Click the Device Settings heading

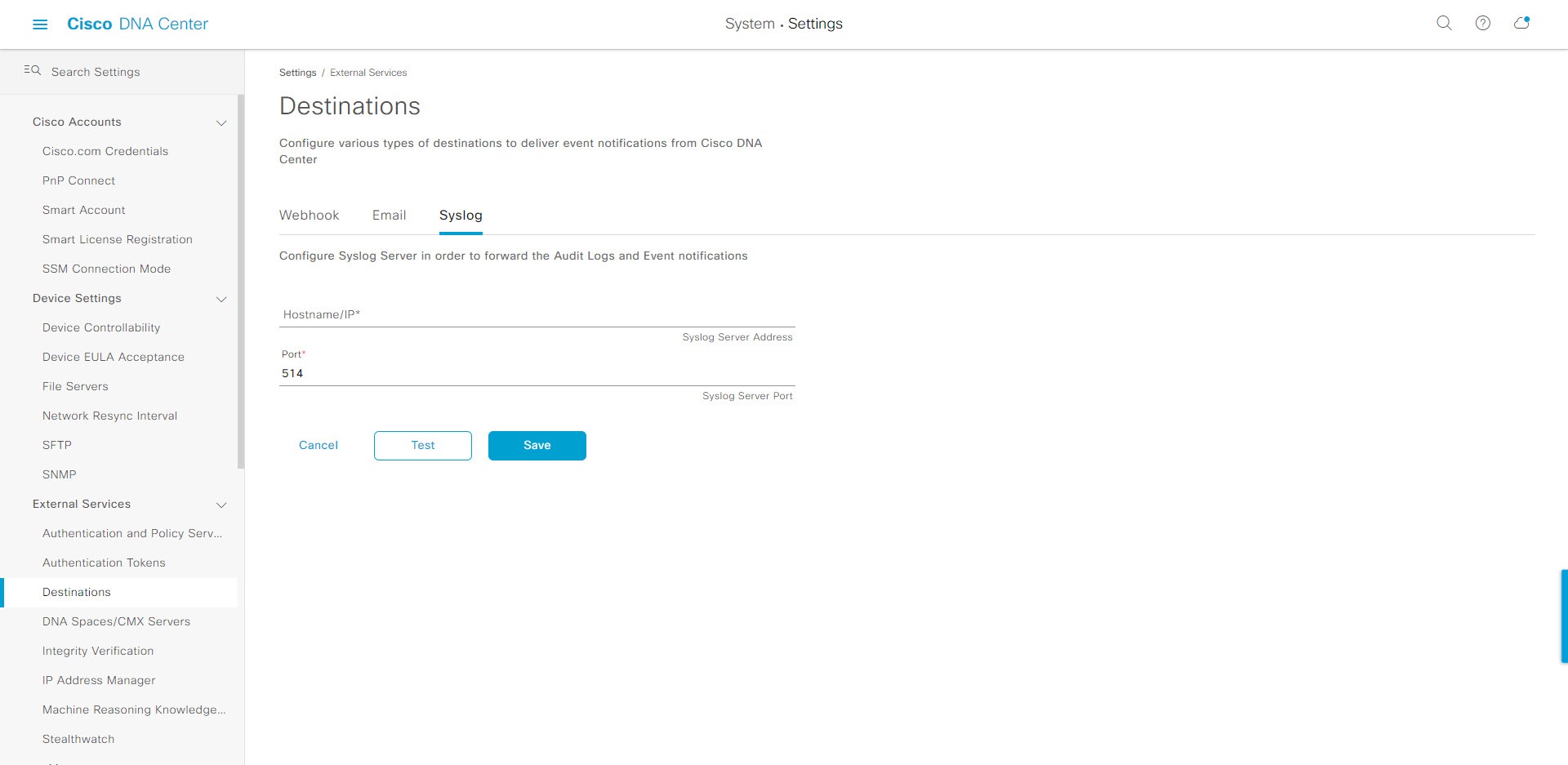(x=77, y=298)
